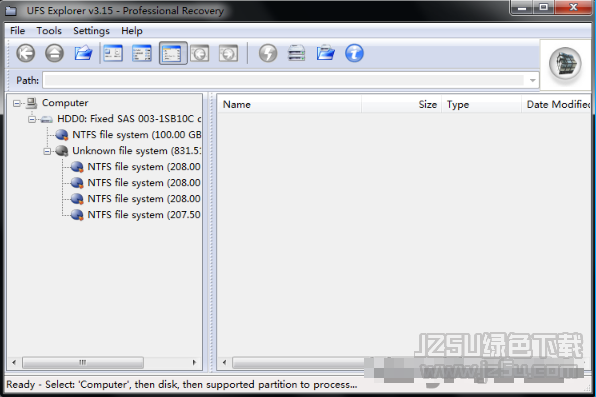Click file list left scroll arrow
The height and width of the screenshot is (397, 596).
click(x=224, y=362)
